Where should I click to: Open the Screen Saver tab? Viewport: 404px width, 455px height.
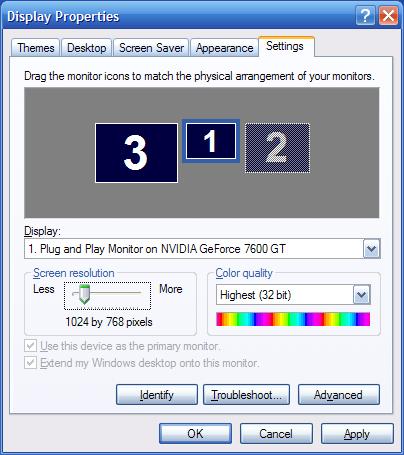pos(151,48)
